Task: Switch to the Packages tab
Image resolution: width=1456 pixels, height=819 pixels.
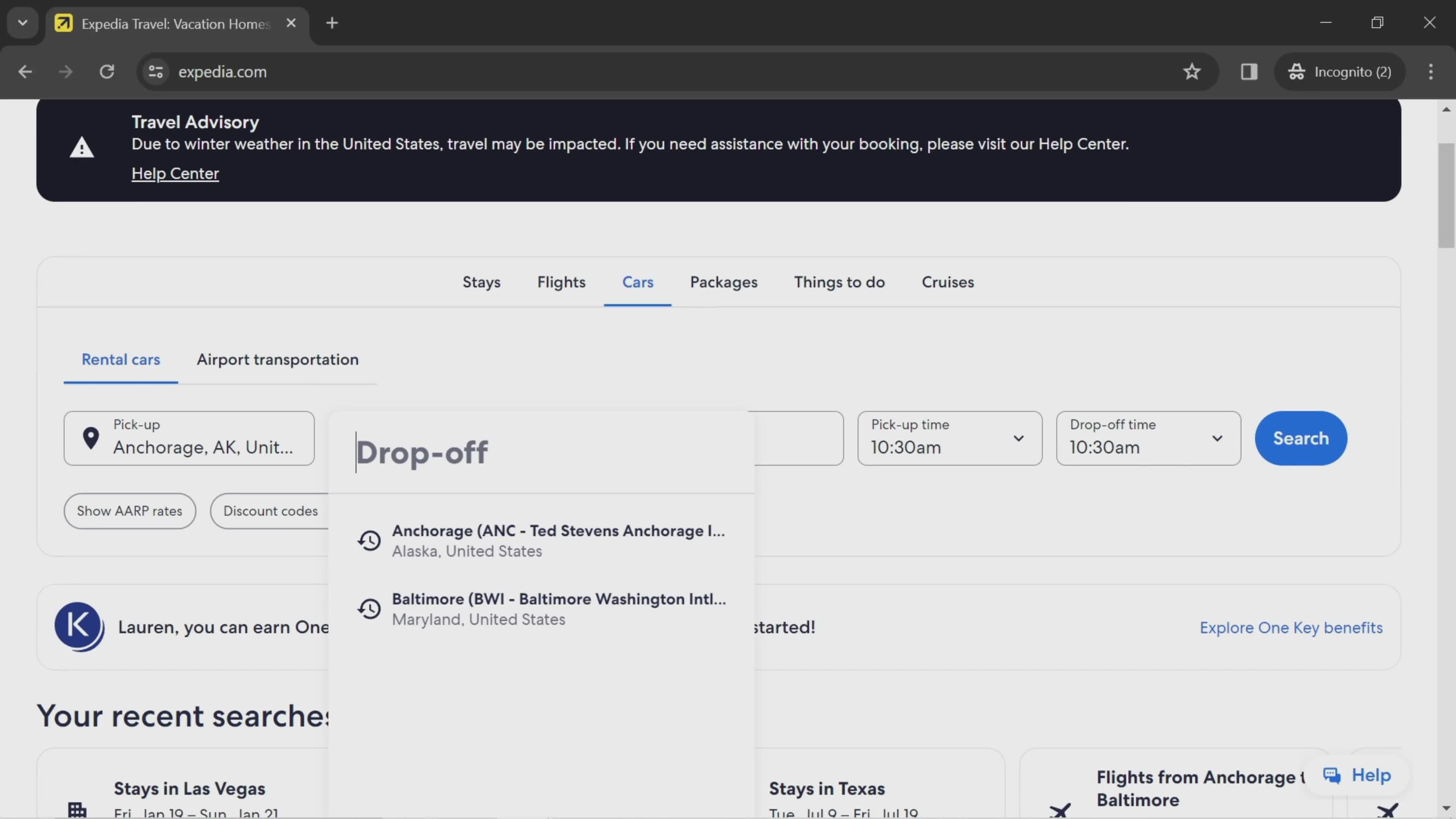Action: coord(723,282)
